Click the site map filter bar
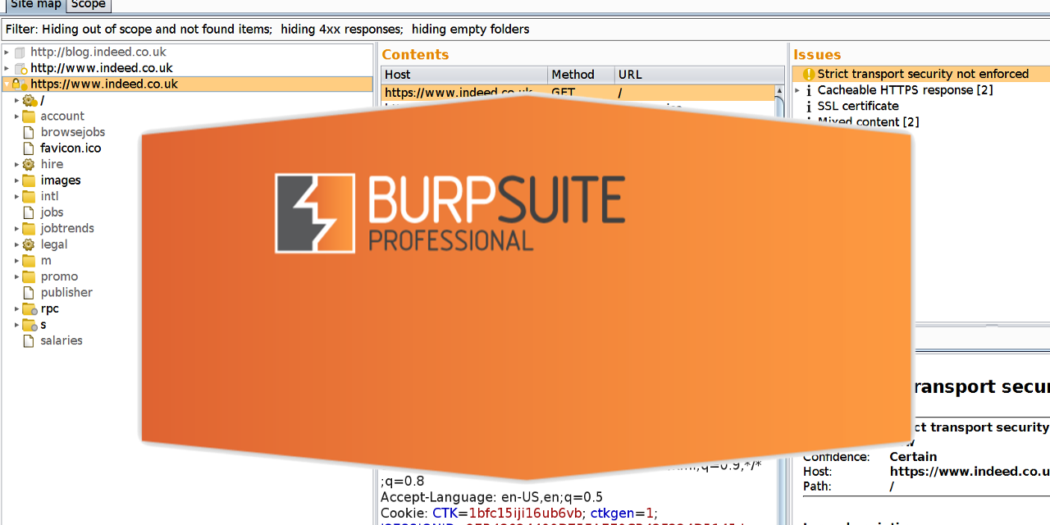 coord(525,29)
